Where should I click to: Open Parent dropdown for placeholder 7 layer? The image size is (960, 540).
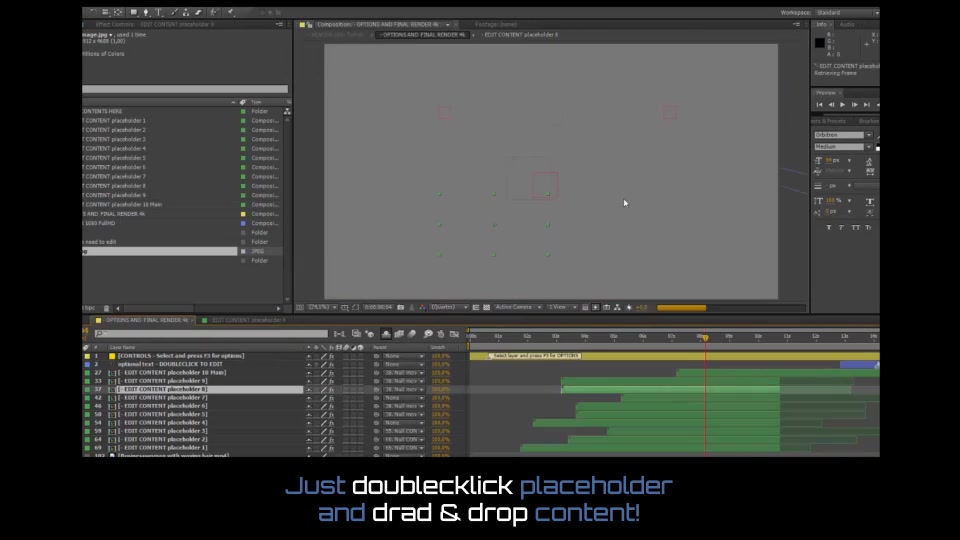403,398
